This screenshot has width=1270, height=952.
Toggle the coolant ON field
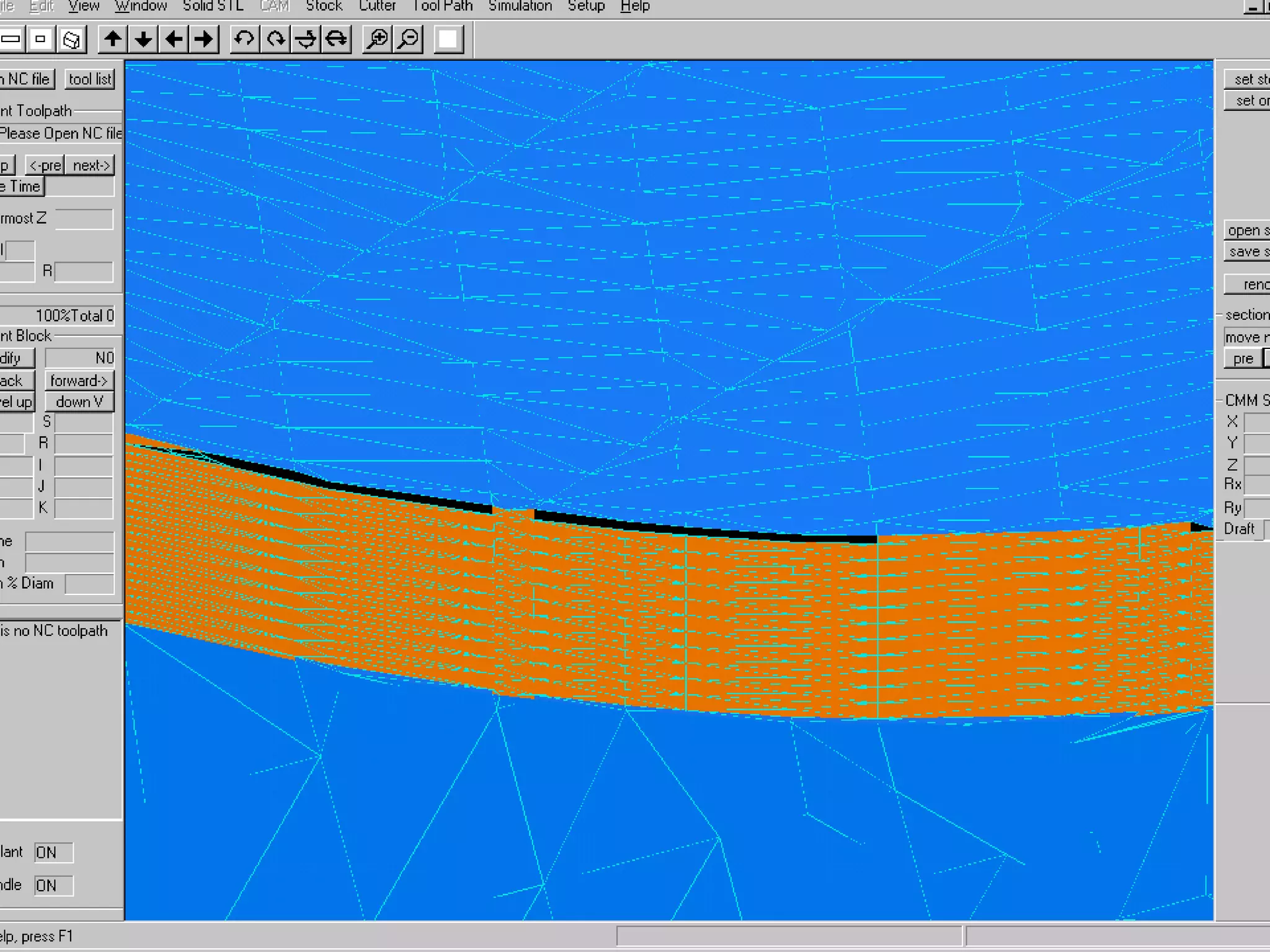click(x=53, y=852)
